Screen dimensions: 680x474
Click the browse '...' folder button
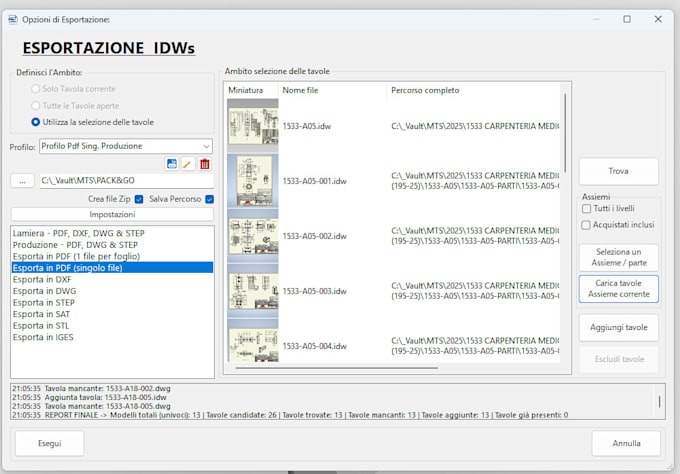click(23, 181)
